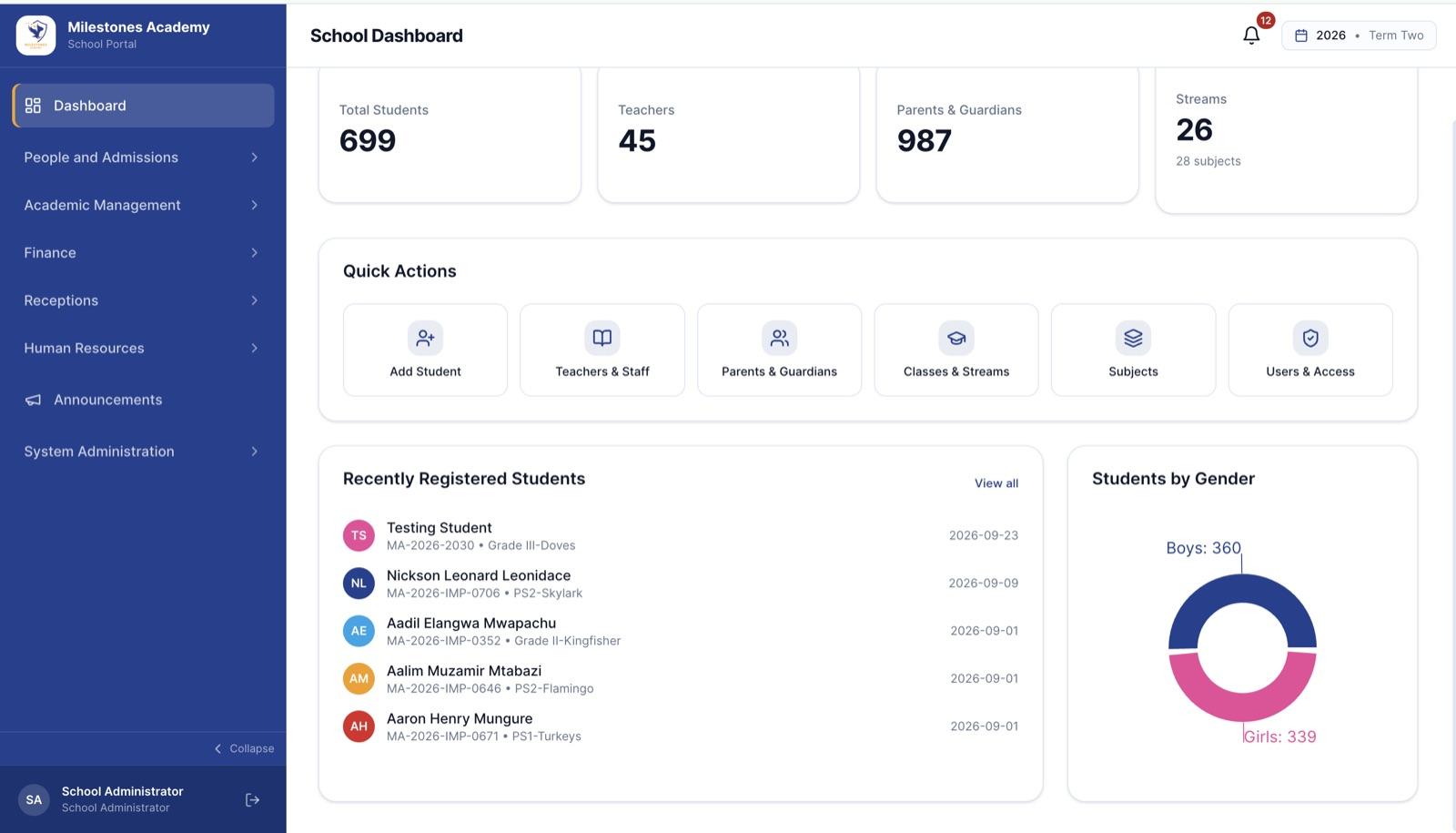Expand the System Administration chevron
1456x833 pixels.
(x=255, y=452)
